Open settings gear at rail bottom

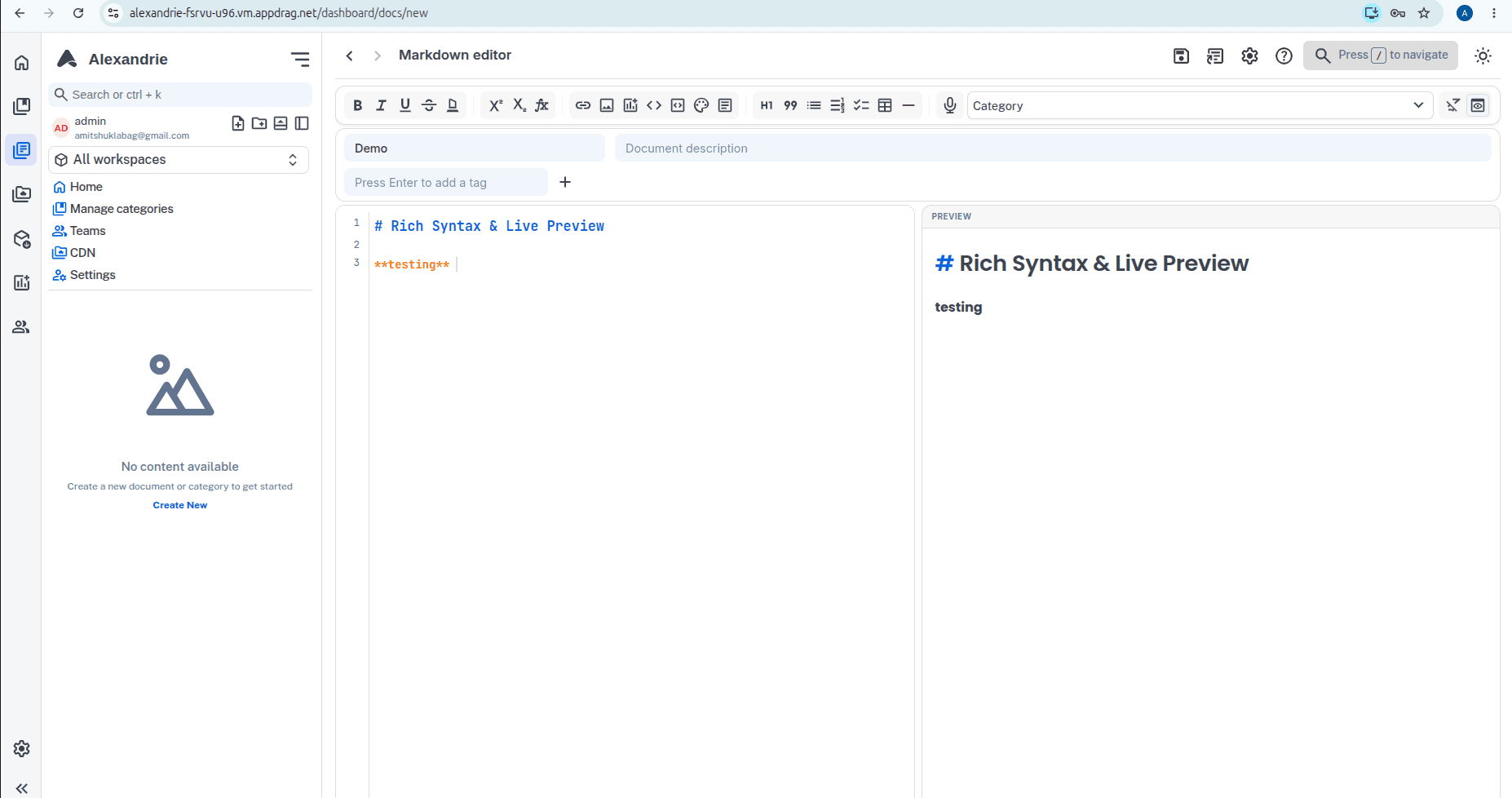coord(22,748)
